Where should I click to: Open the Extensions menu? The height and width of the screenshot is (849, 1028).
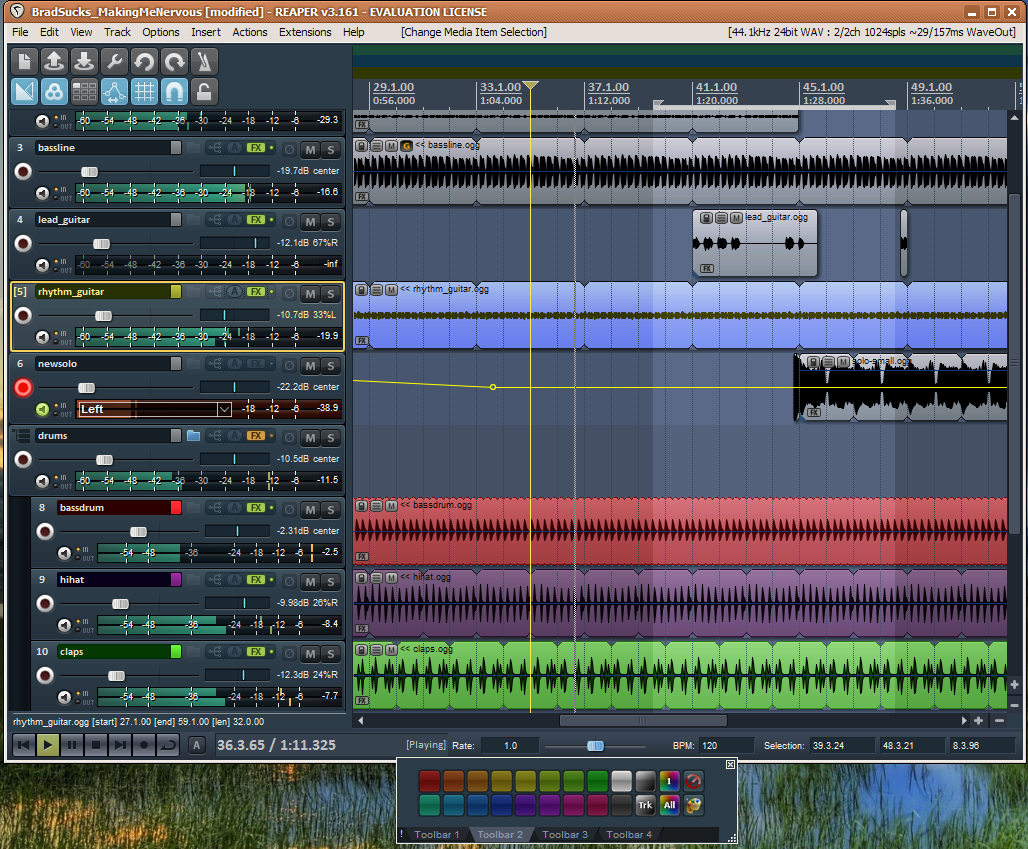305,32
